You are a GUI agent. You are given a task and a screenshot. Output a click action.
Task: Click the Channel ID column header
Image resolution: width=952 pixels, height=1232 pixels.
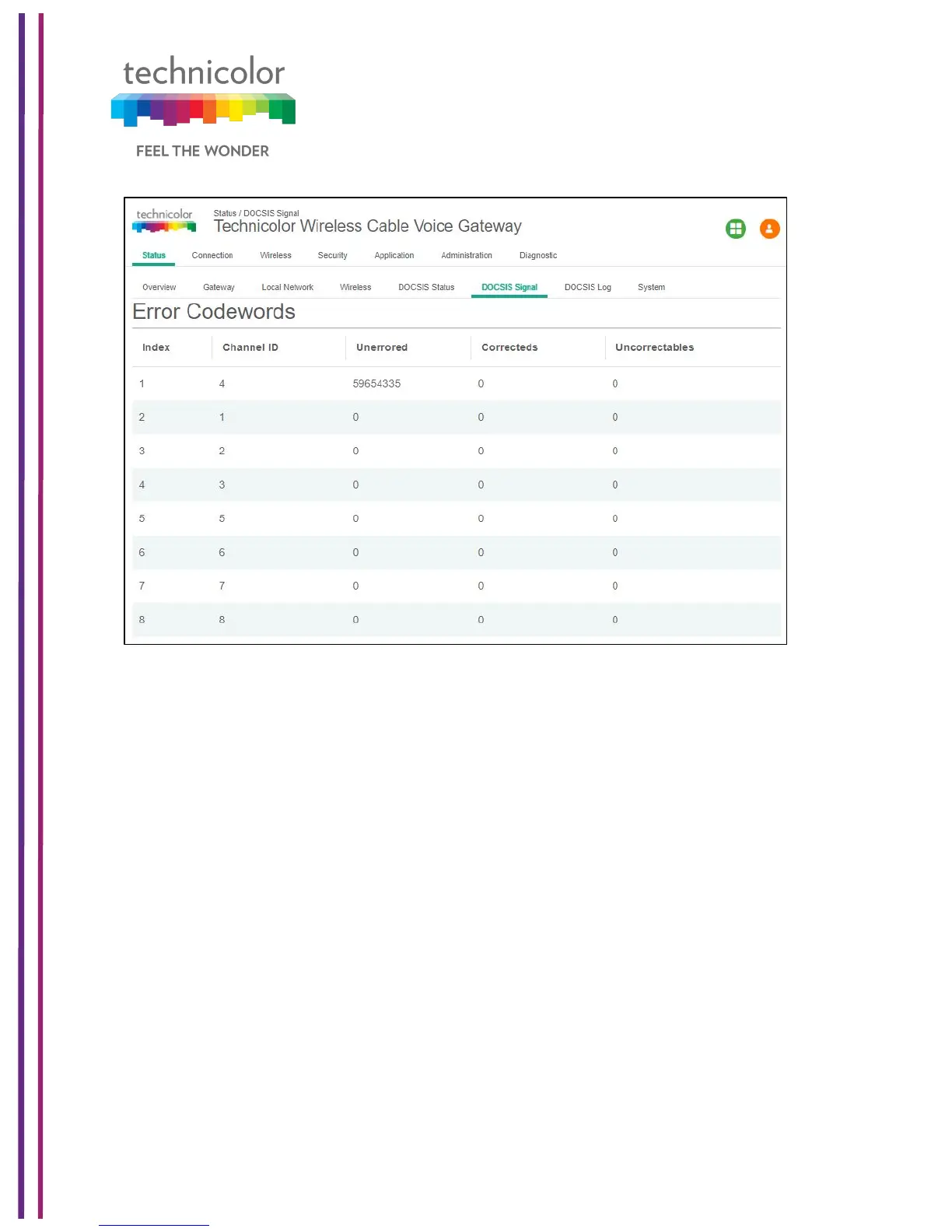point(250,348)
